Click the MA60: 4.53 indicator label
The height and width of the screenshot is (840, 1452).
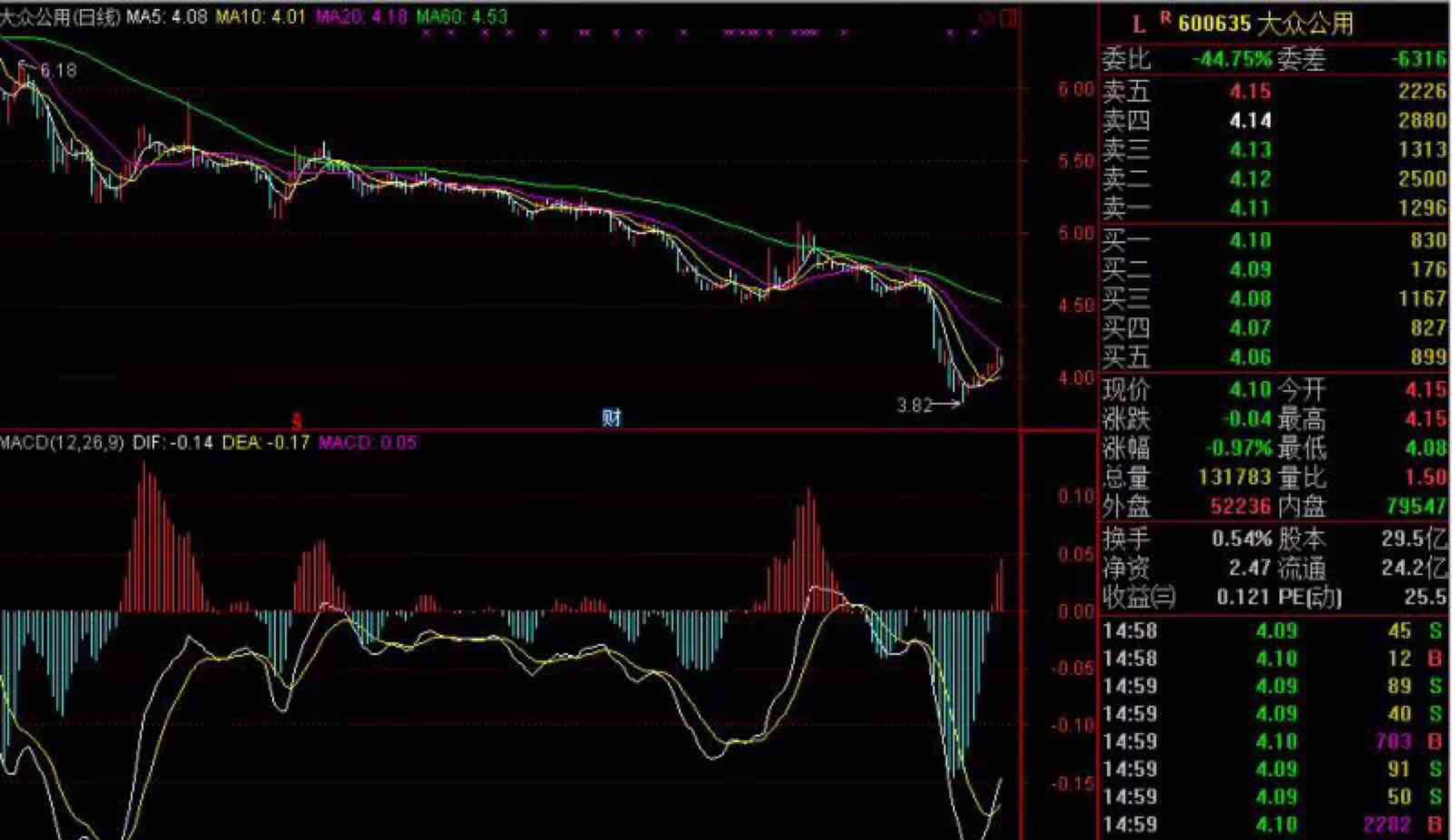pyautogui.click(x=462, y=17)
